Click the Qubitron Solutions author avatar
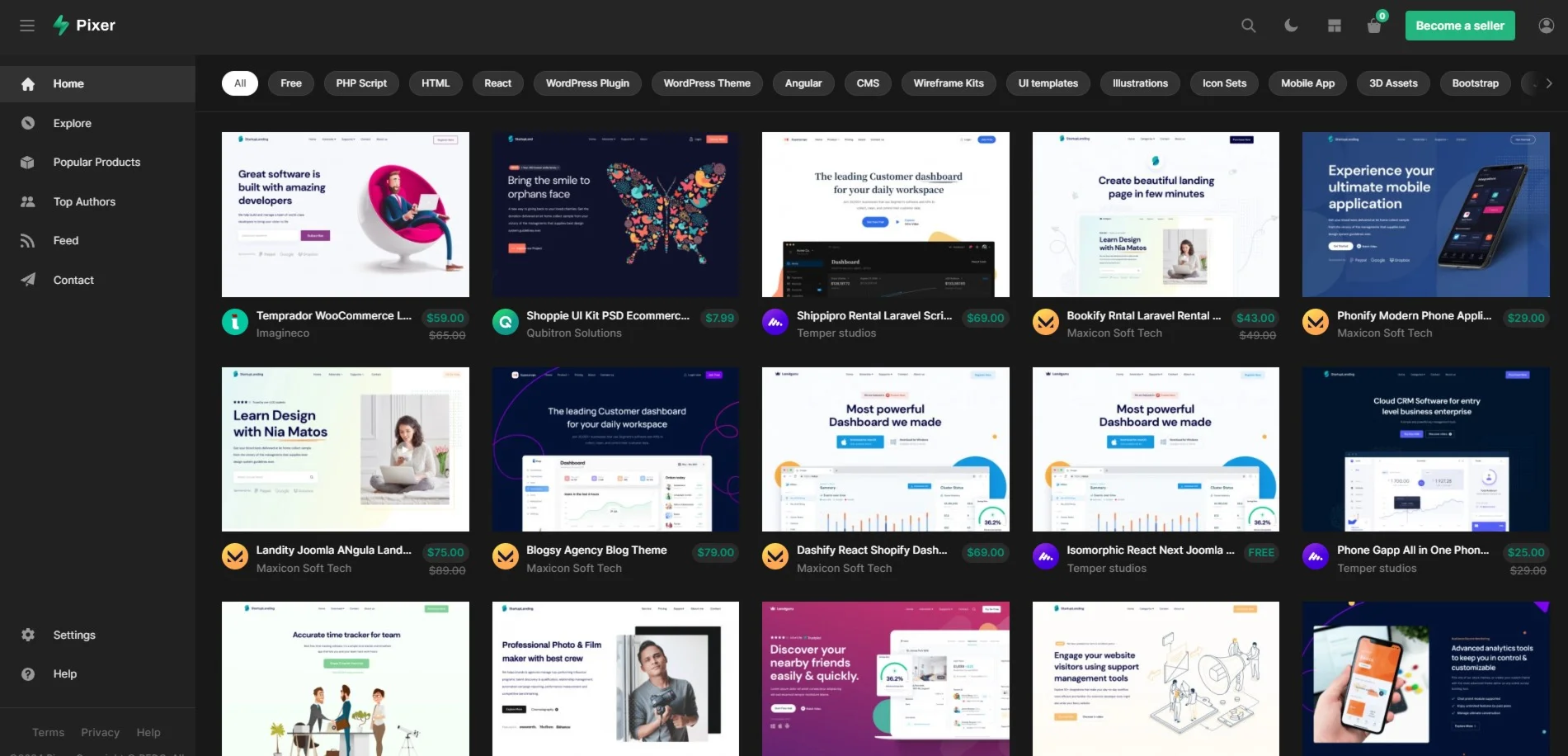This screenshot has width=1568, height=756. click(x=506, y=322)
